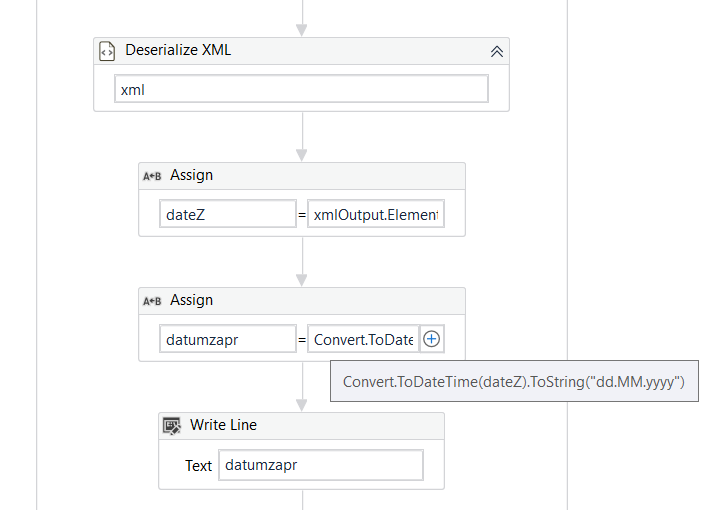Click the Deserialize XML activity icon
Viewport: 725px width, 510px height.
(x=108, y=50)
